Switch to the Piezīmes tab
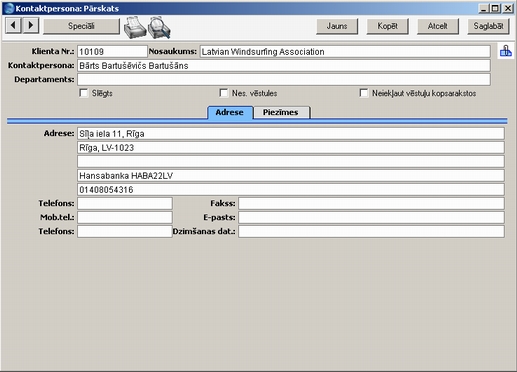517x372 pixels. pyautogui.click(x=281, y=112)
